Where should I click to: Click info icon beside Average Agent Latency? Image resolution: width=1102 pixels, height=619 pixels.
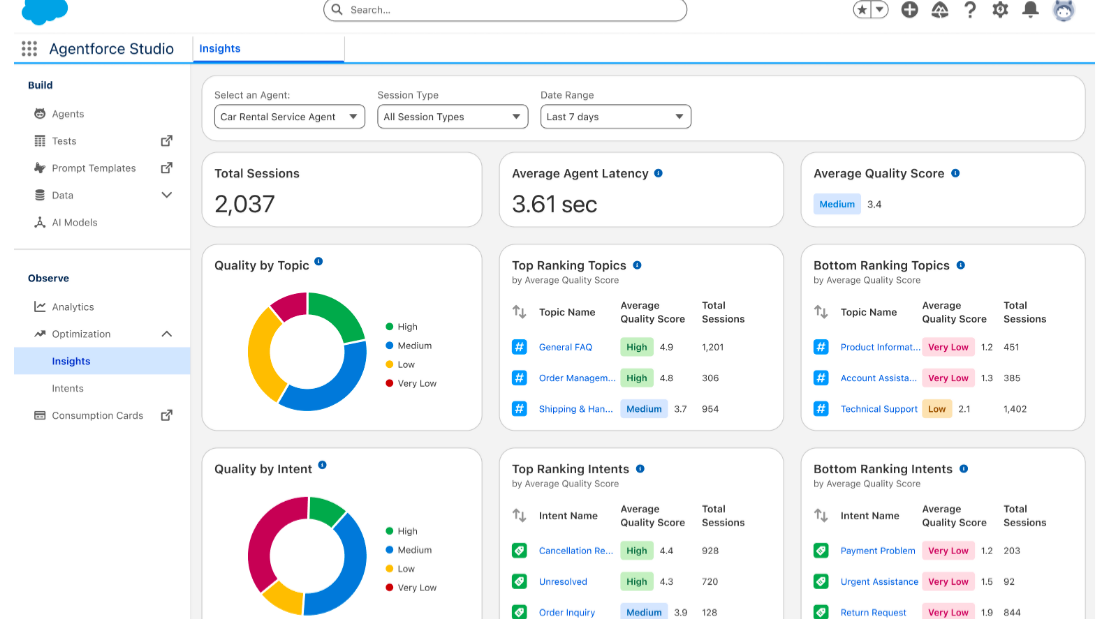pyautogui.click(x=658, y=173)
